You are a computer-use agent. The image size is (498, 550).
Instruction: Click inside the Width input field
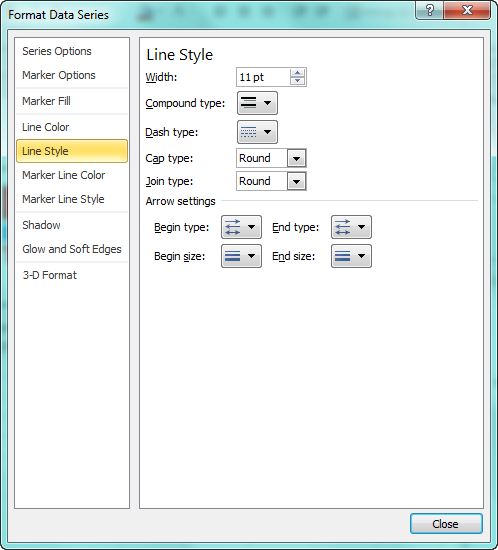click(263, 77)
